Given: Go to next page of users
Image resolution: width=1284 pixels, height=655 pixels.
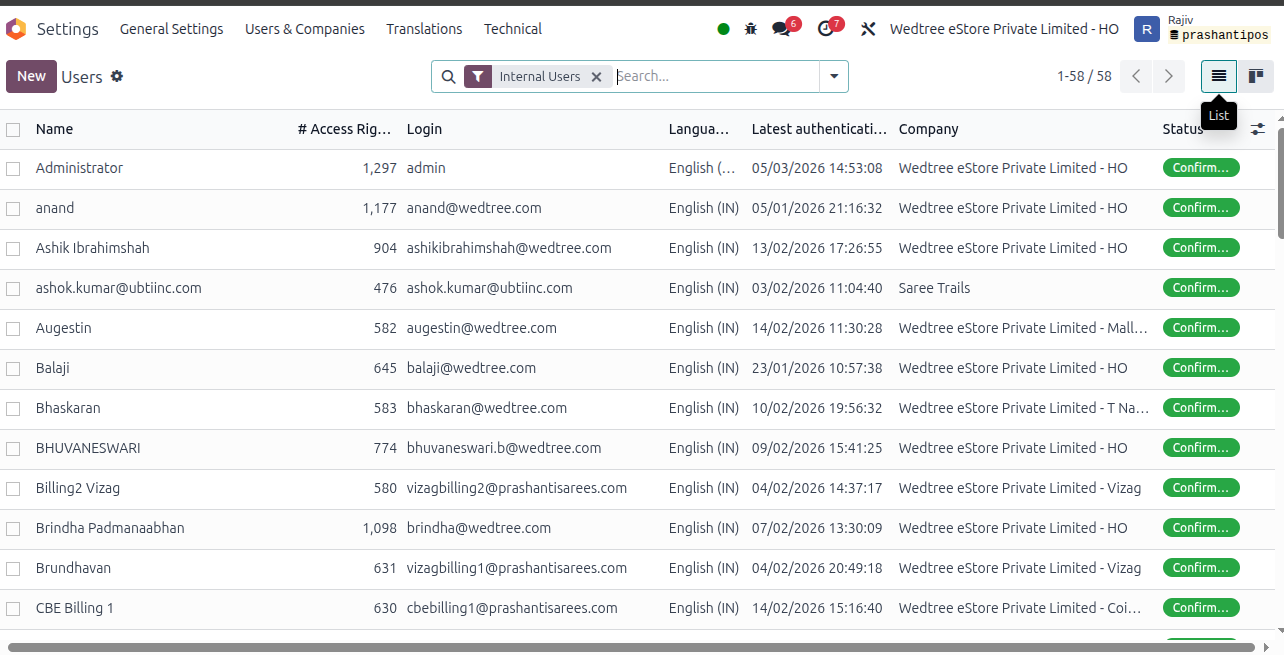Looking at the screenshot, I should click(x=1168, y=76).
